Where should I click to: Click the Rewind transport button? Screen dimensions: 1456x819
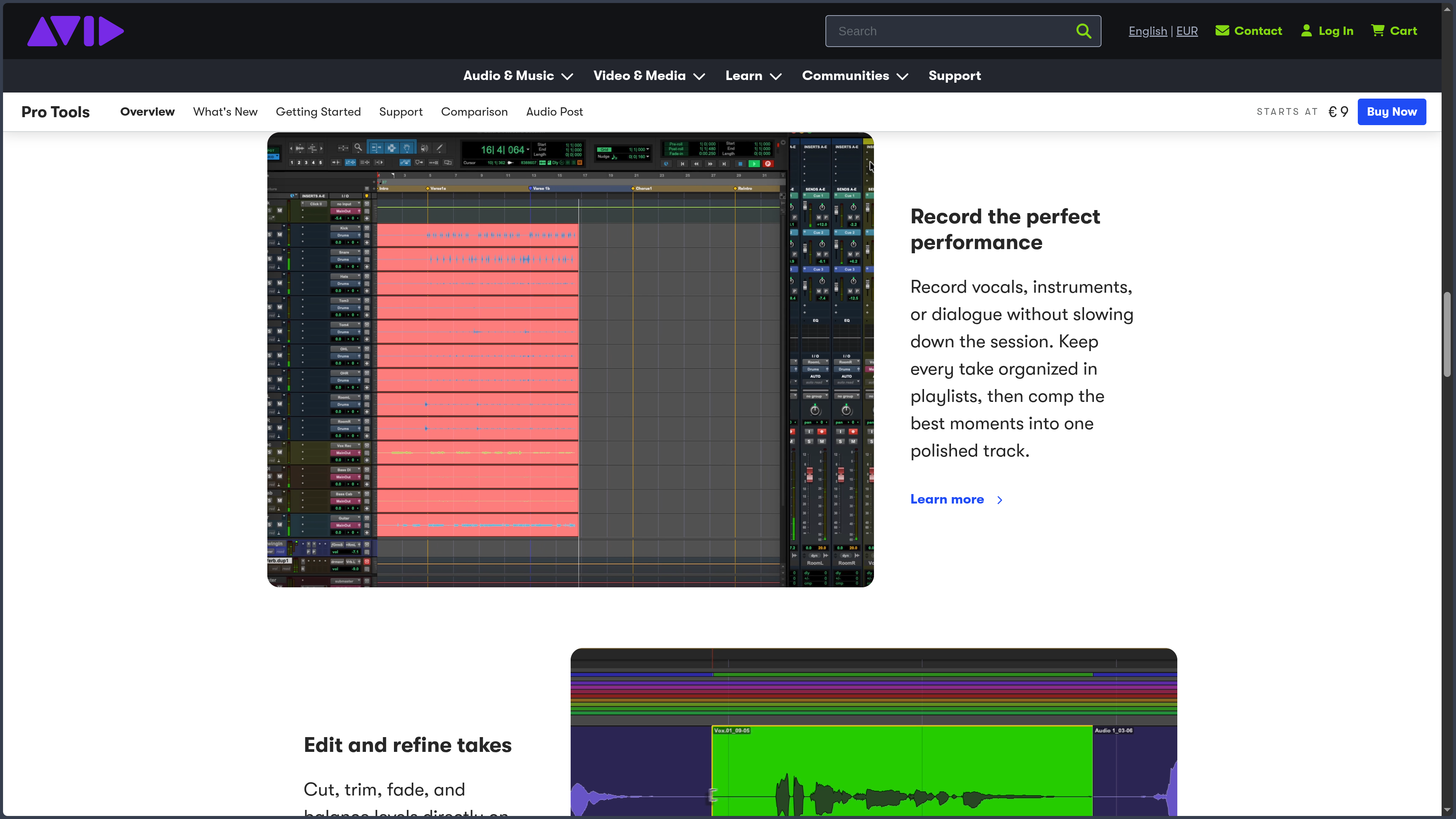[x=697, y=164]
